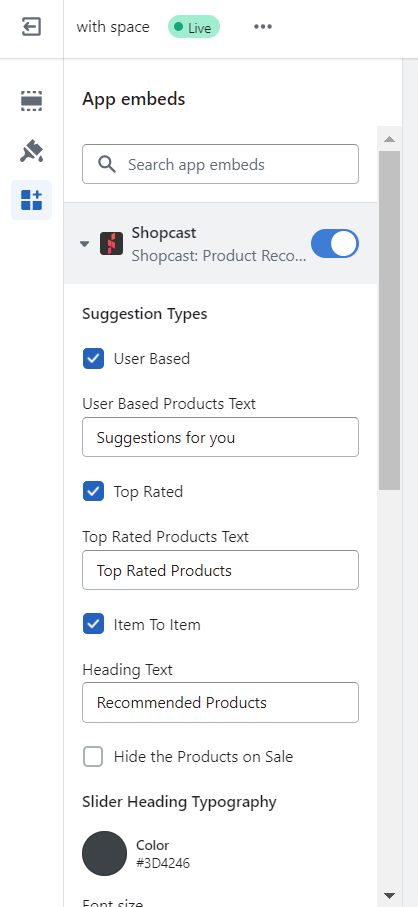418x907 pixels.
Task: Open the Slider Heading color swatch
Action: click(x=104, y=853)
